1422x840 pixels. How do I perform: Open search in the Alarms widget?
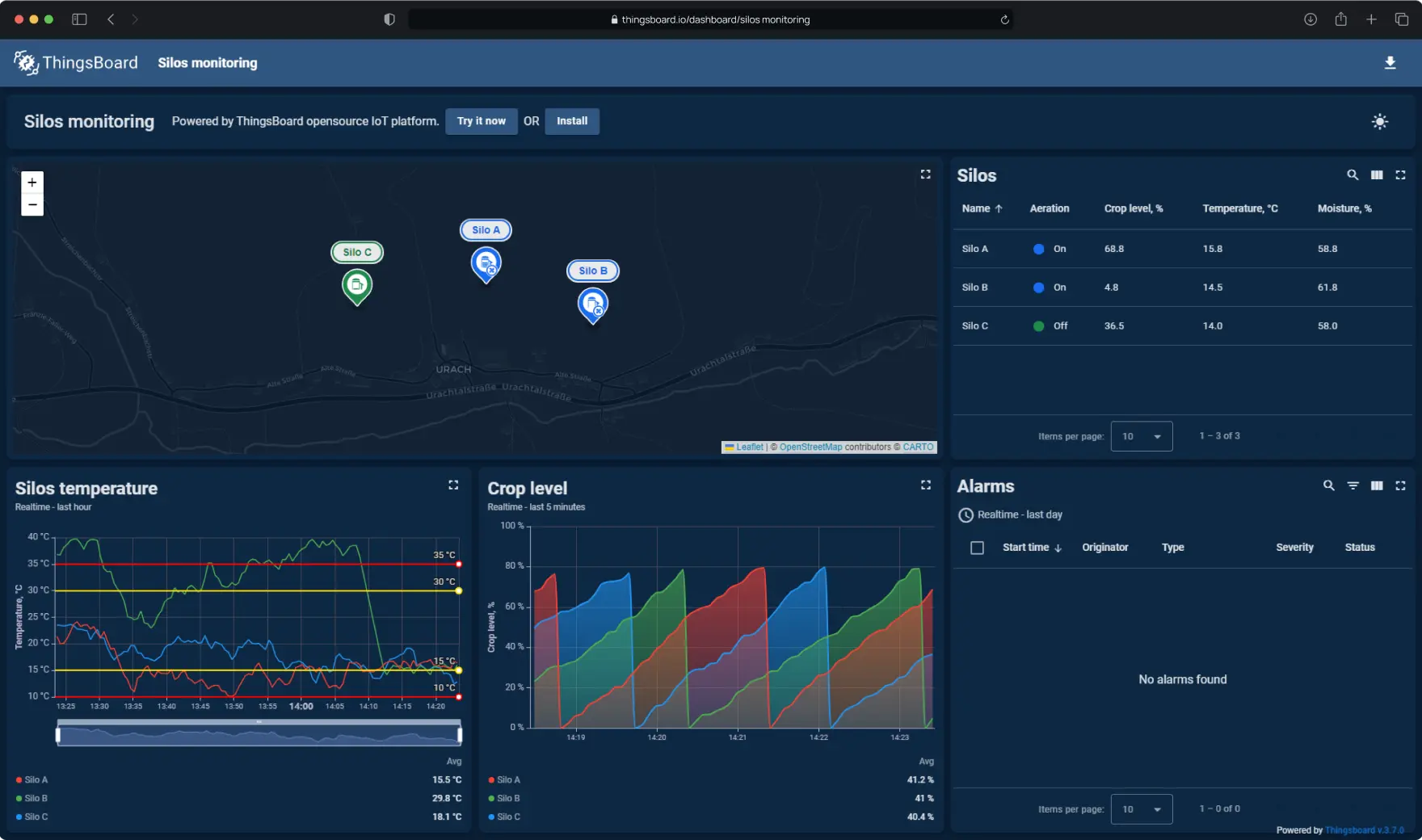(1329, 485)
